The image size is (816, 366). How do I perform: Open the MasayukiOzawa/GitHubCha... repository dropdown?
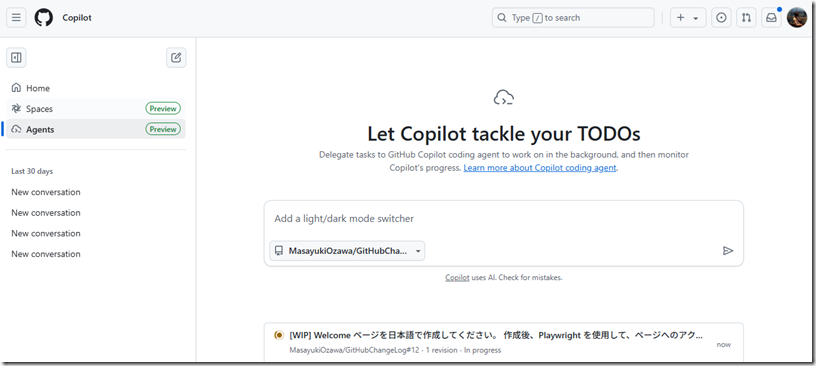(x=347, y=251)
